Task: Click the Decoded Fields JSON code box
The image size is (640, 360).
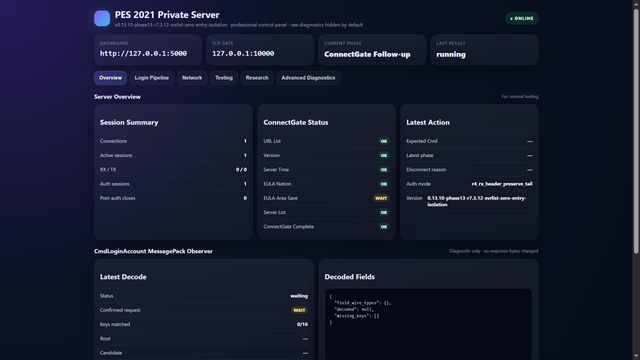Action: pyautogui.click(x=428, y=324)
